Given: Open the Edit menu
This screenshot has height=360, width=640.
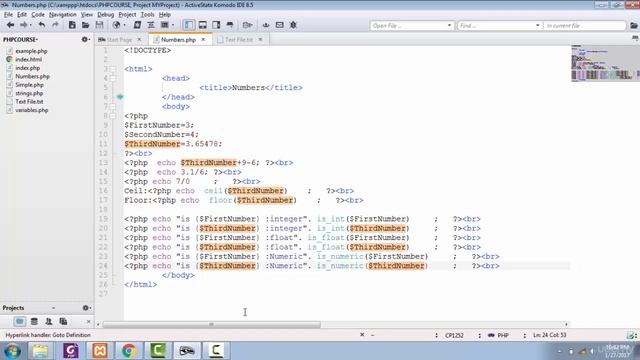Looking at the screenshot, I should coord(22,14).
